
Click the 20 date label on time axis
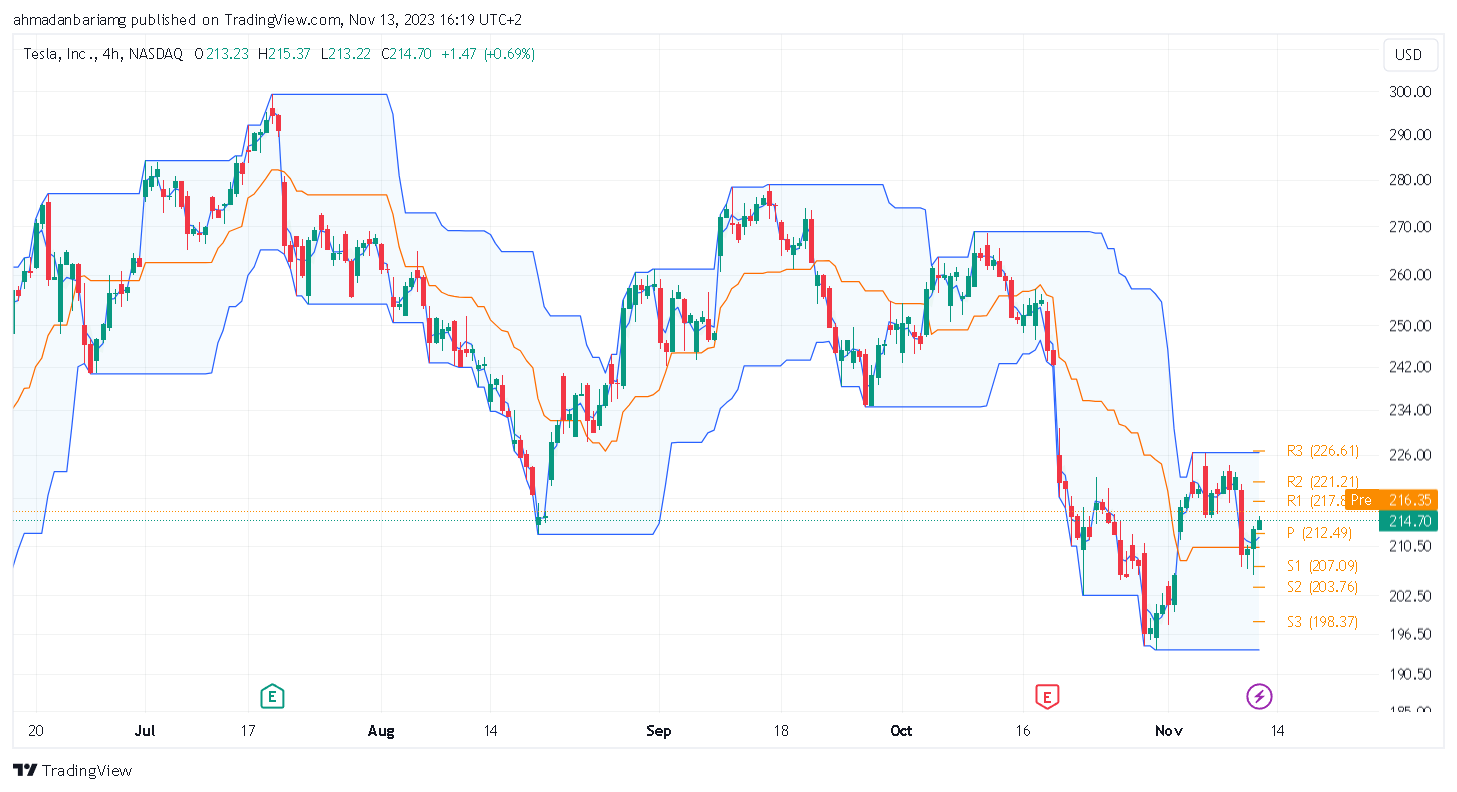click(36, 731)
